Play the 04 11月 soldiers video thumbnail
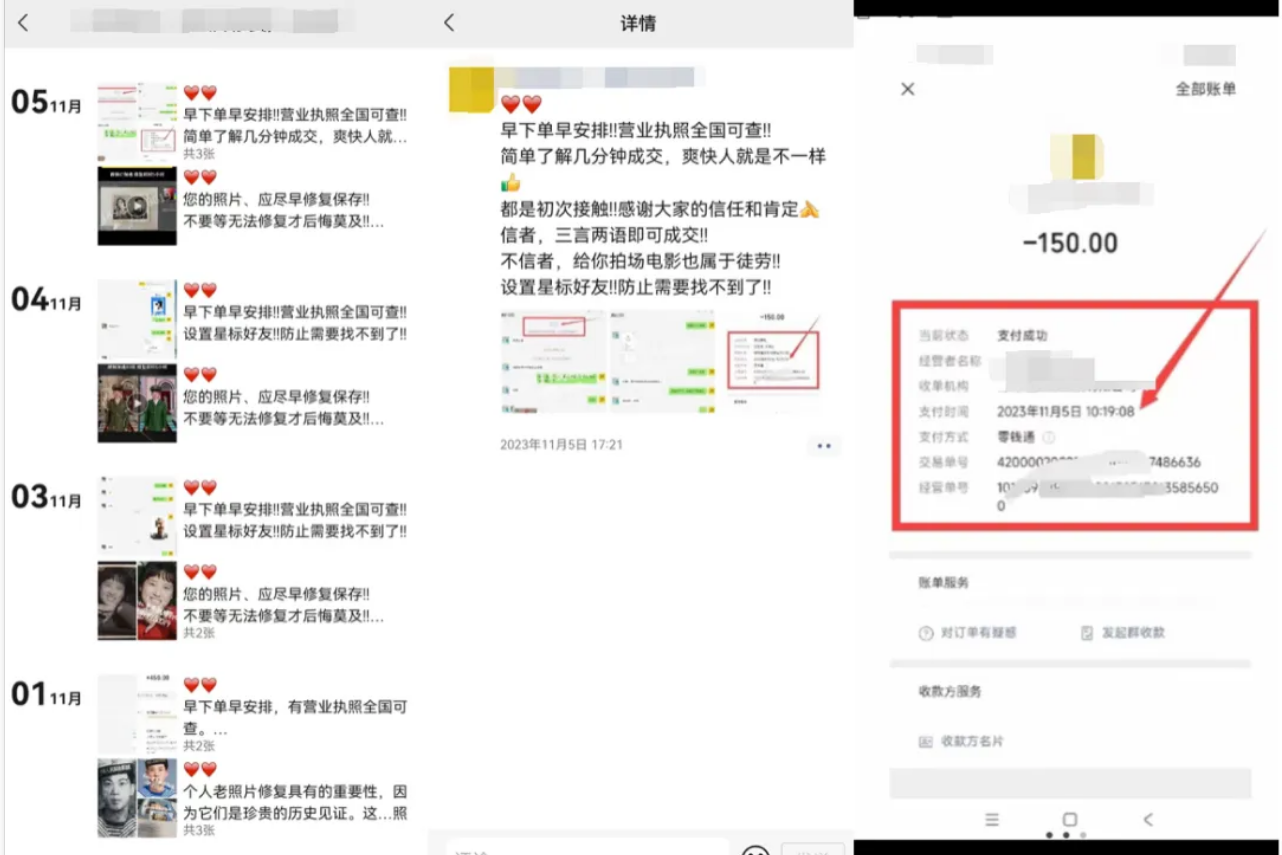This screenshot has height=855, width=1282. (x=137, y=403)
